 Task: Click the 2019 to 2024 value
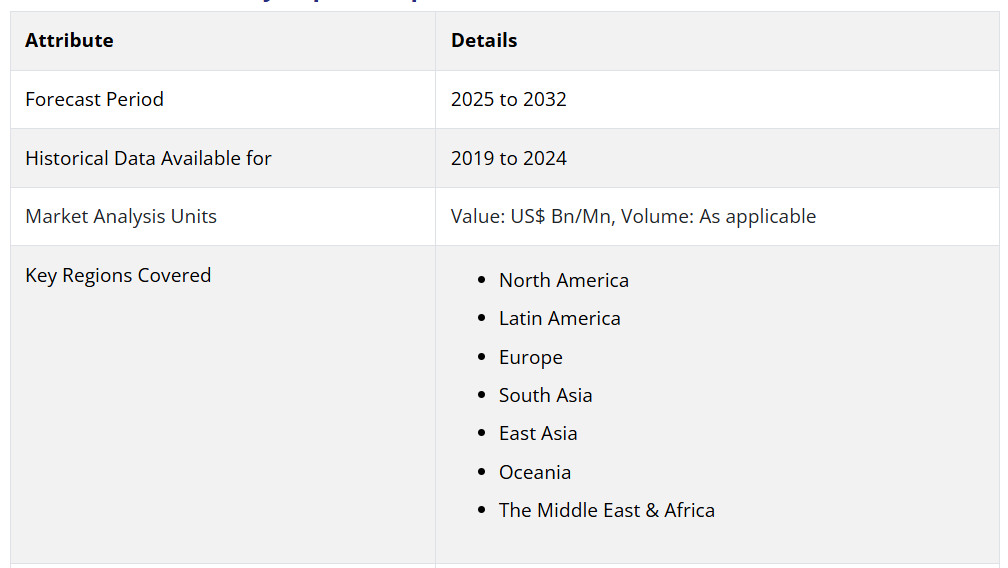click(508, 158)
